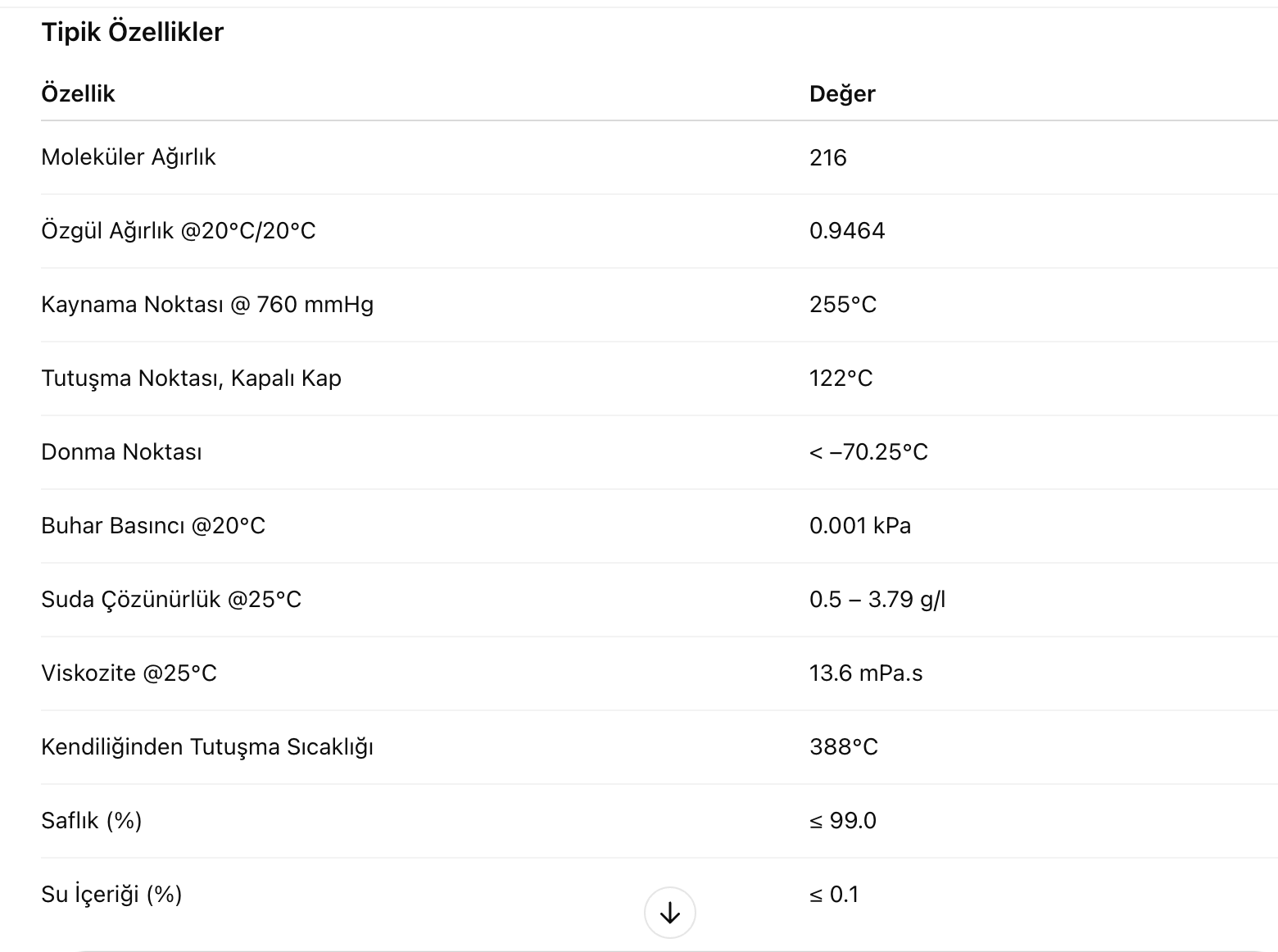
Task: Select the 'Kaynama Noktası @ 760 mmHg' label
Action: [x=207, y=305]
